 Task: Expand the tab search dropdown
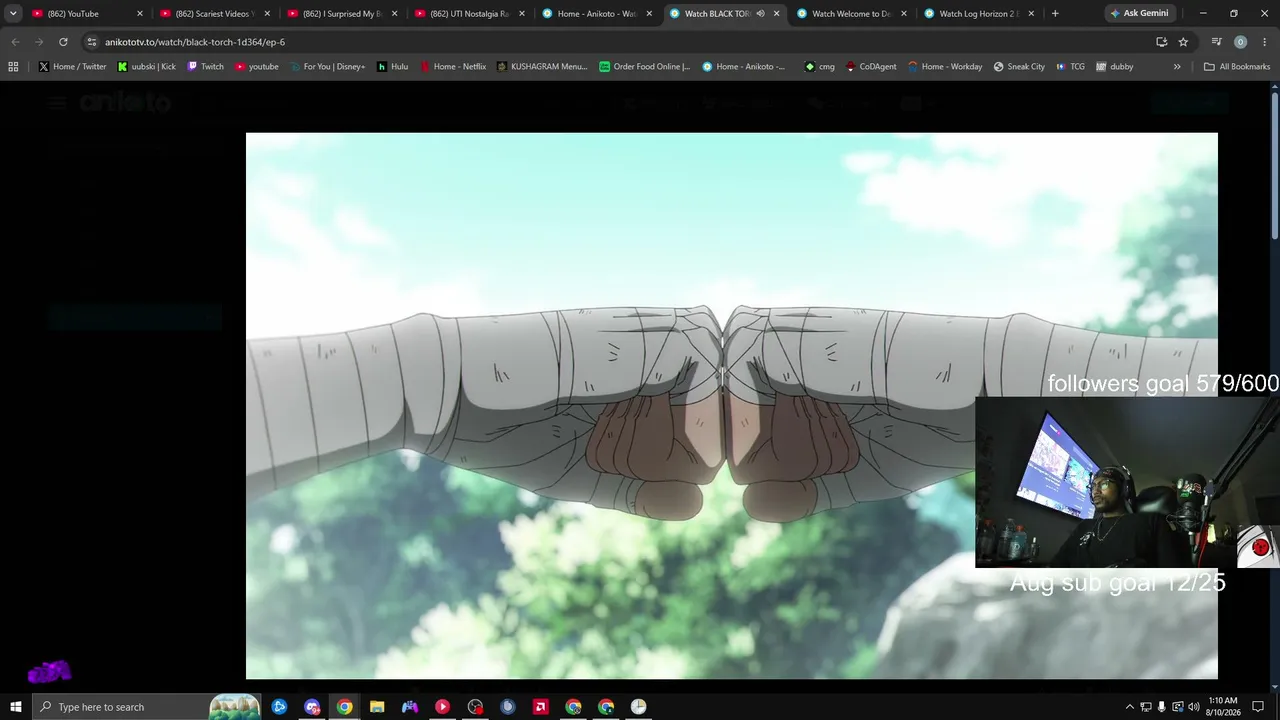[13, 14]
